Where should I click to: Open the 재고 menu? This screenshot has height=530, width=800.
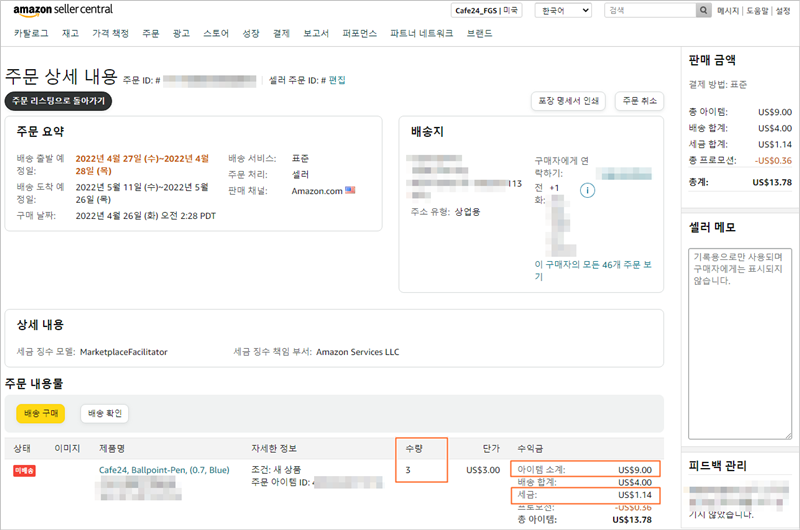pos(70,34)
